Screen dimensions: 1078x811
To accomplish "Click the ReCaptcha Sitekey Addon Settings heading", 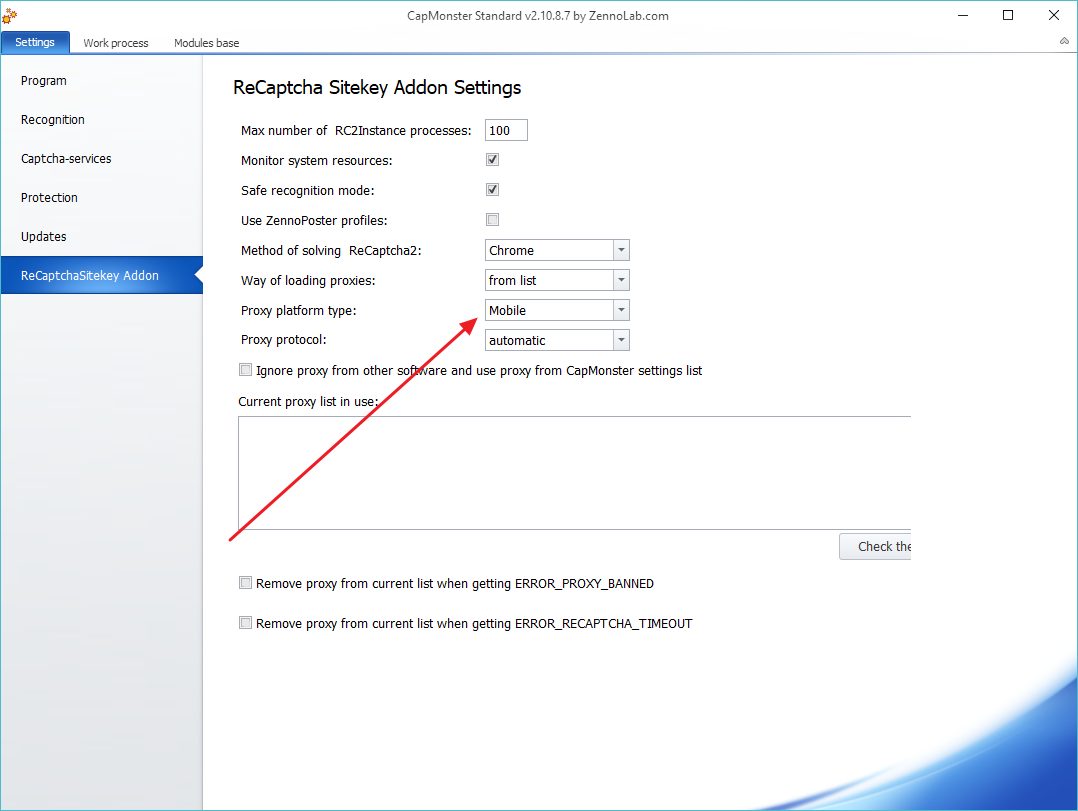I will coord(377,88).
